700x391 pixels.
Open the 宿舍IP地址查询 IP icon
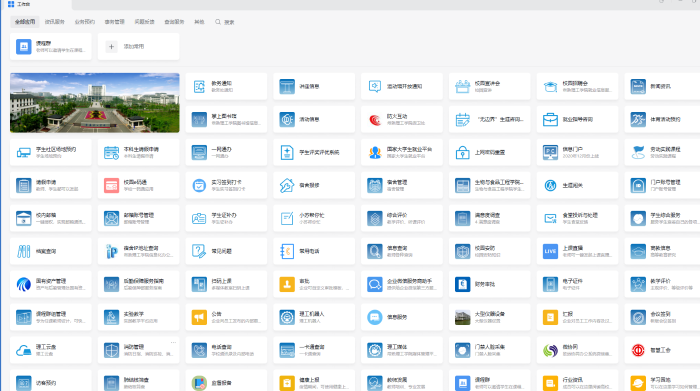point(111,251)
